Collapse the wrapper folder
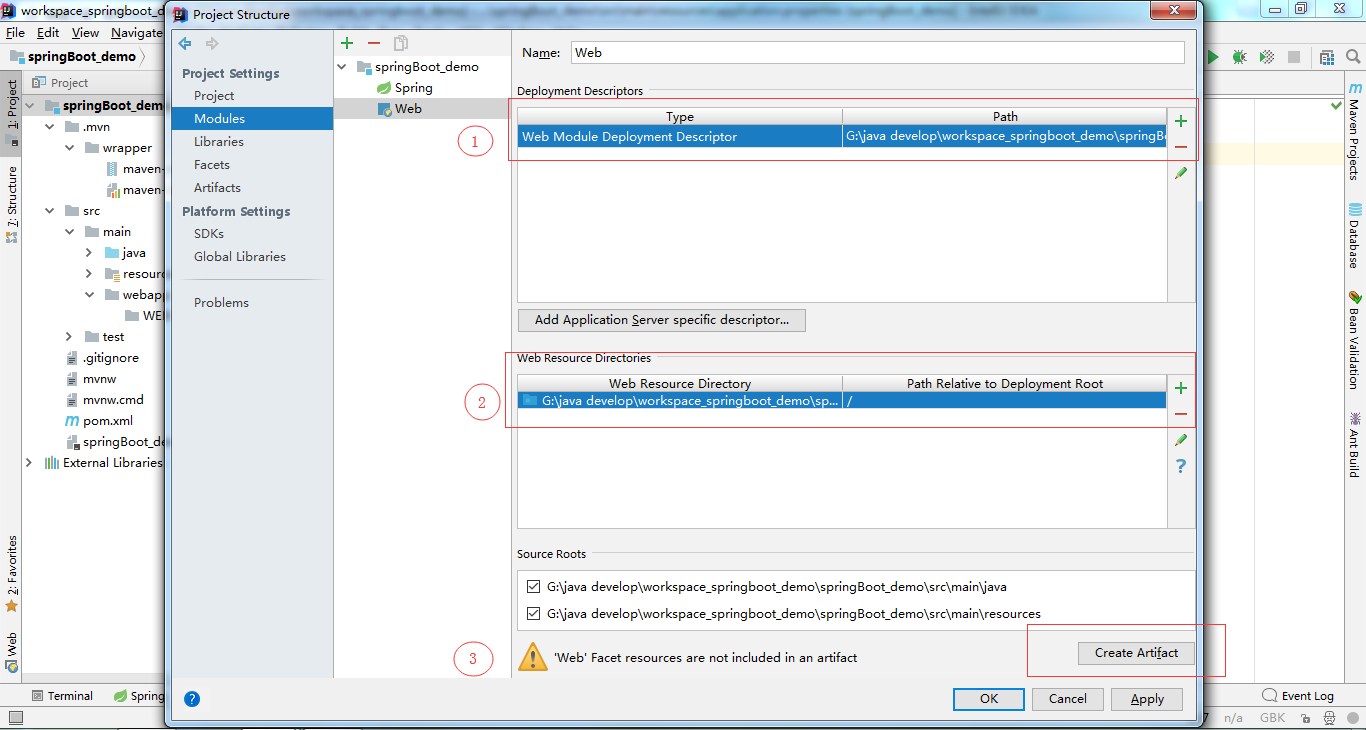Image resolution: width=1366 pixels, height=730 pixels. [x=70, y=148]
